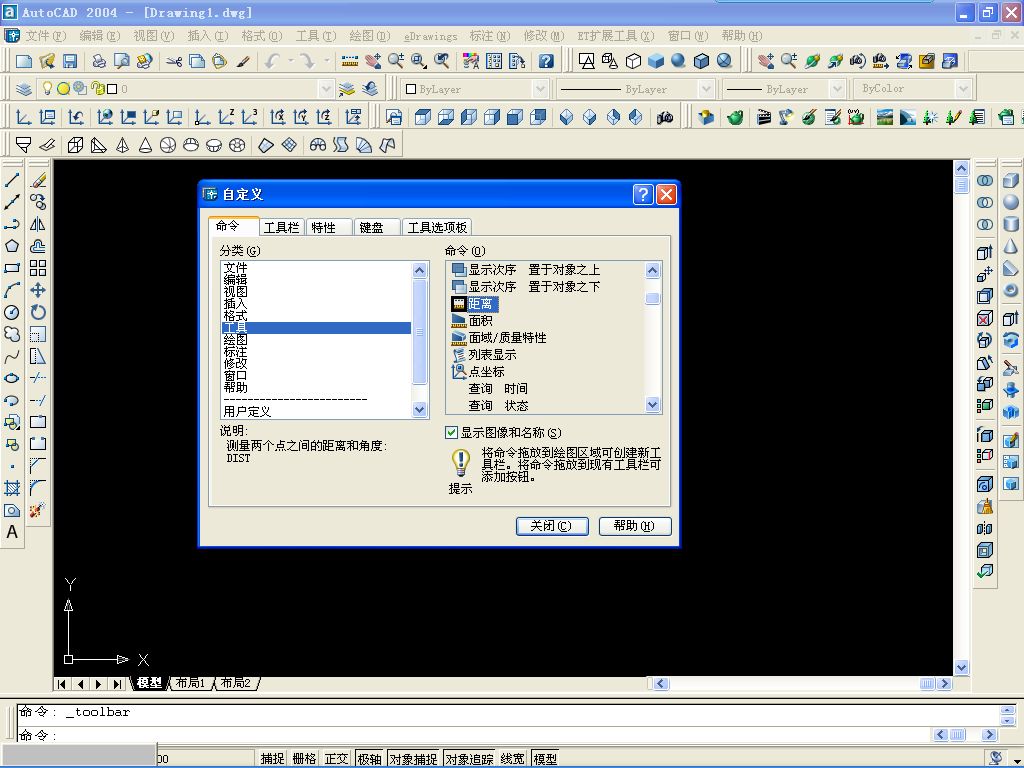Open the 文件 menu

point(45,35)
